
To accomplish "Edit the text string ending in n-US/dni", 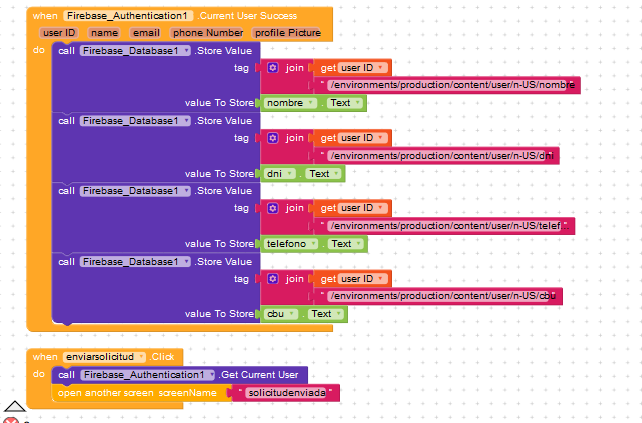I will (x=442, y=156).
